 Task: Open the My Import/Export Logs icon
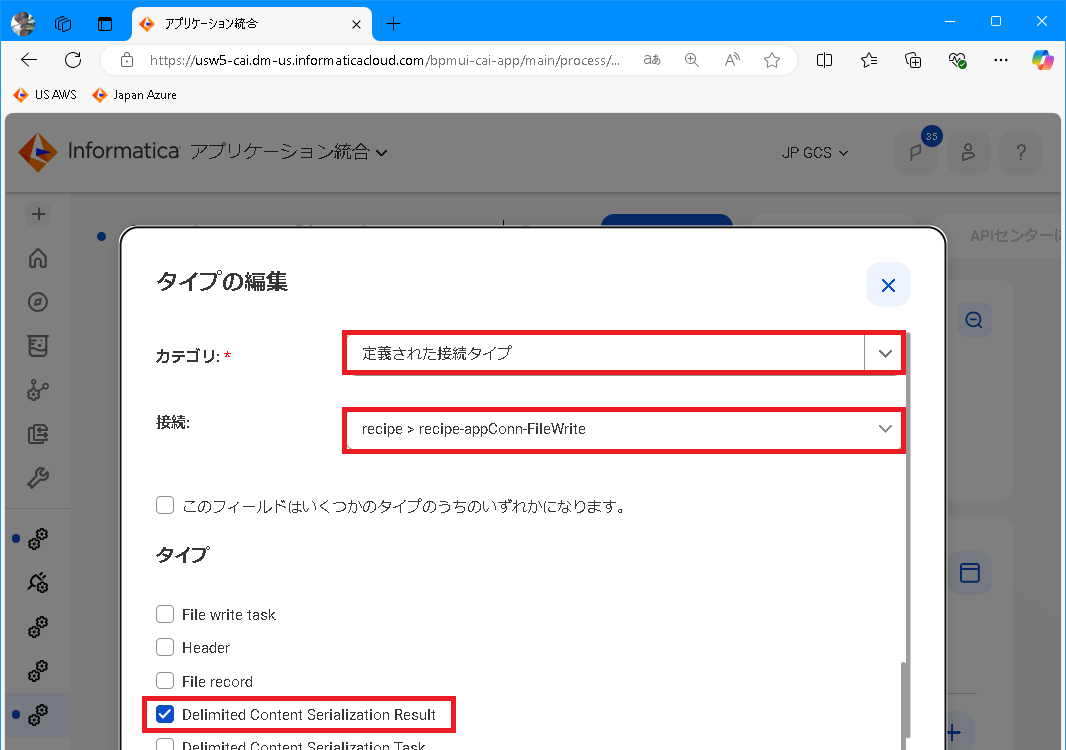coord(38,434)
